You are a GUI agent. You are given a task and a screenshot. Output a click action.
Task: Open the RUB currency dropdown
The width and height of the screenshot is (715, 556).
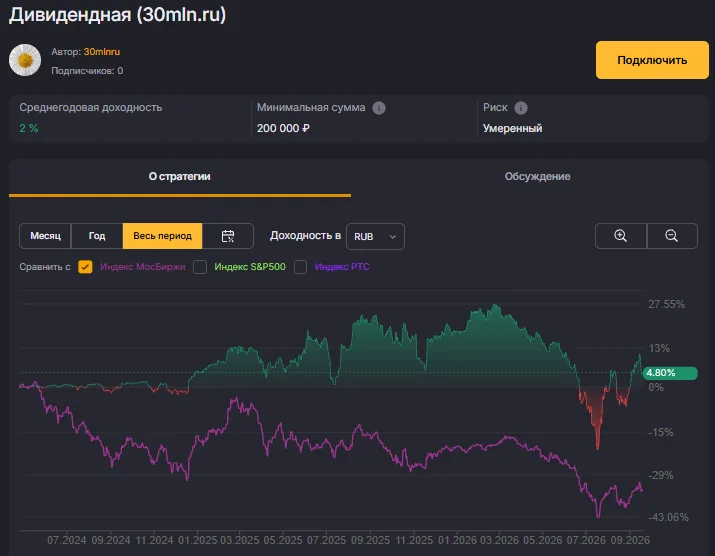tap(375, 236)
